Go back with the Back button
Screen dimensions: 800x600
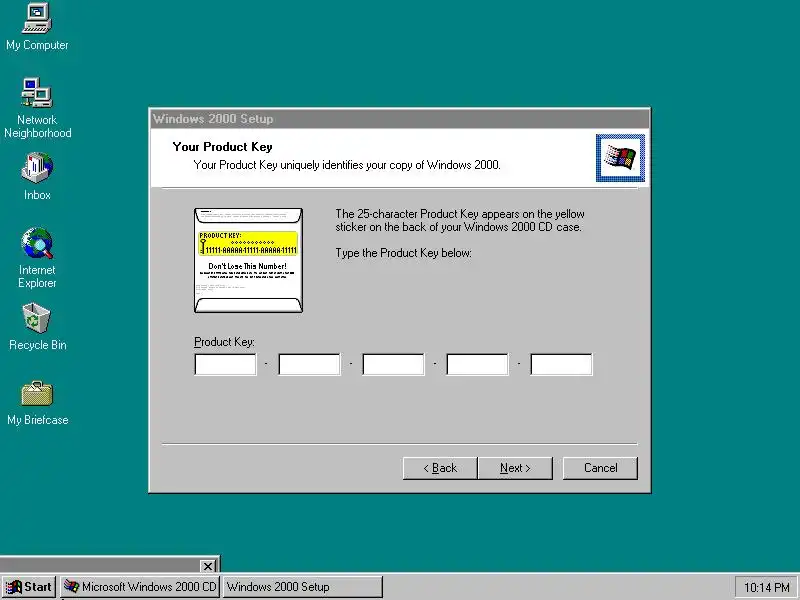[440, 468]
